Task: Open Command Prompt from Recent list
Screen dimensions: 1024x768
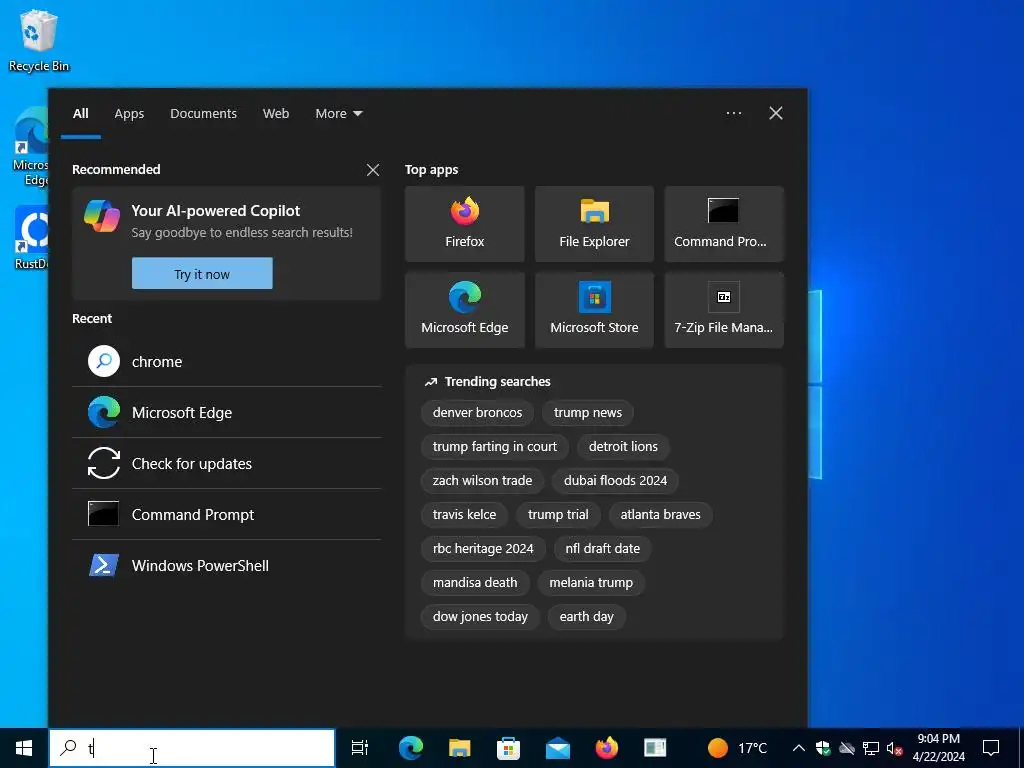Action: (227, 515)
